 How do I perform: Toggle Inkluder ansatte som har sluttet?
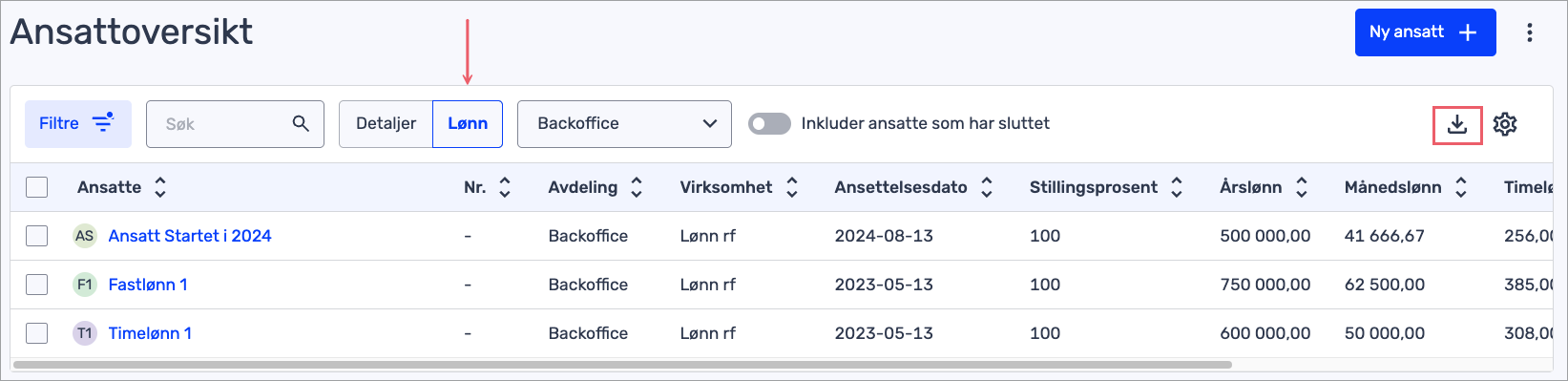click(769, 123)
